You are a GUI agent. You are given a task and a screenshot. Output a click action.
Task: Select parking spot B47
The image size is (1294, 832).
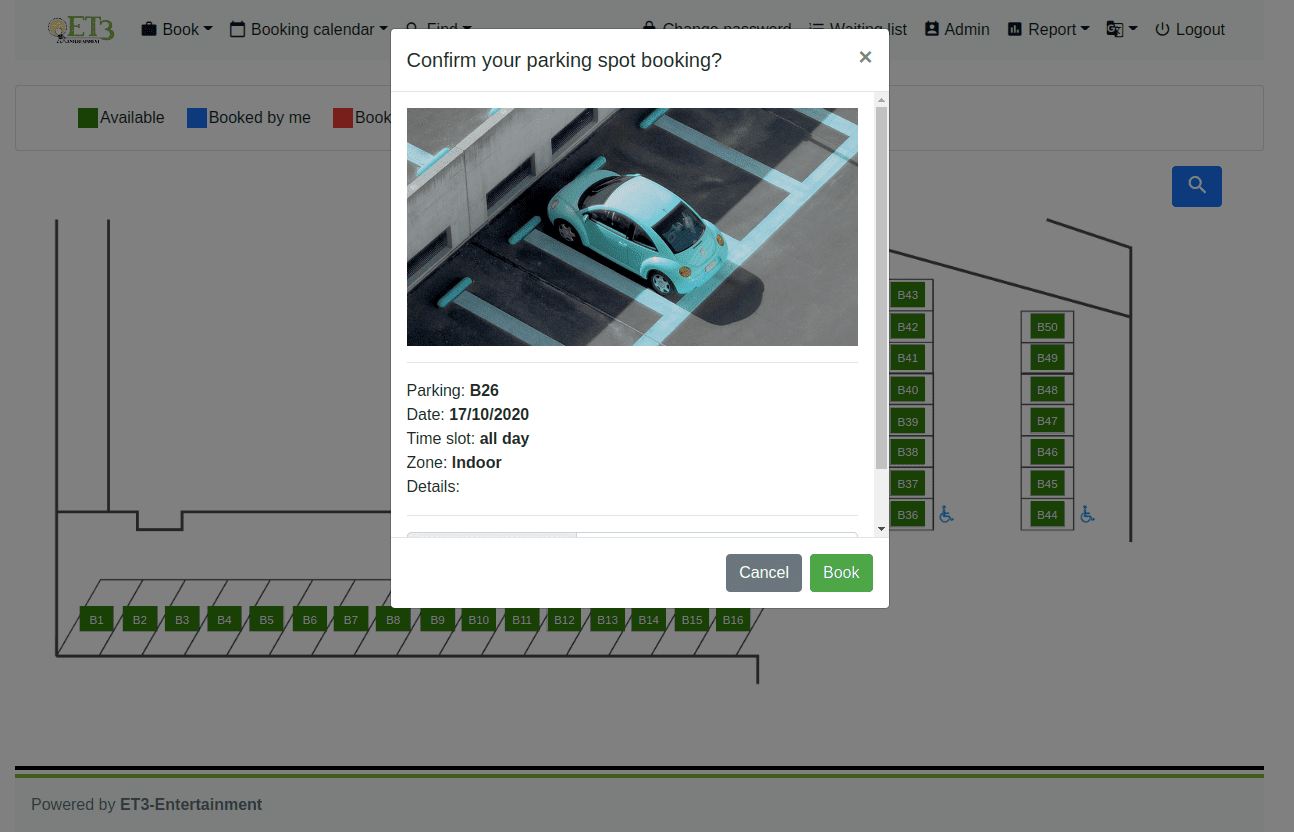click(1047, 421)
